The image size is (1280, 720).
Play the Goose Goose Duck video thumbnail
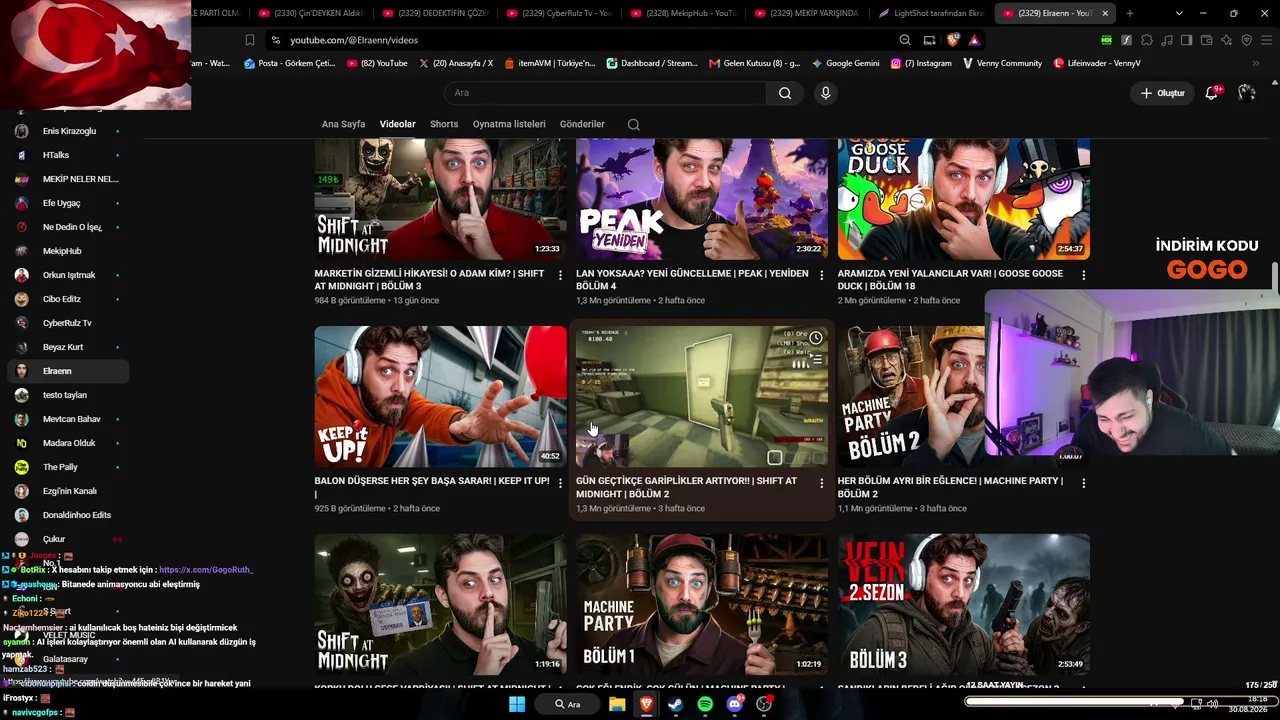(x=964, y=199)
